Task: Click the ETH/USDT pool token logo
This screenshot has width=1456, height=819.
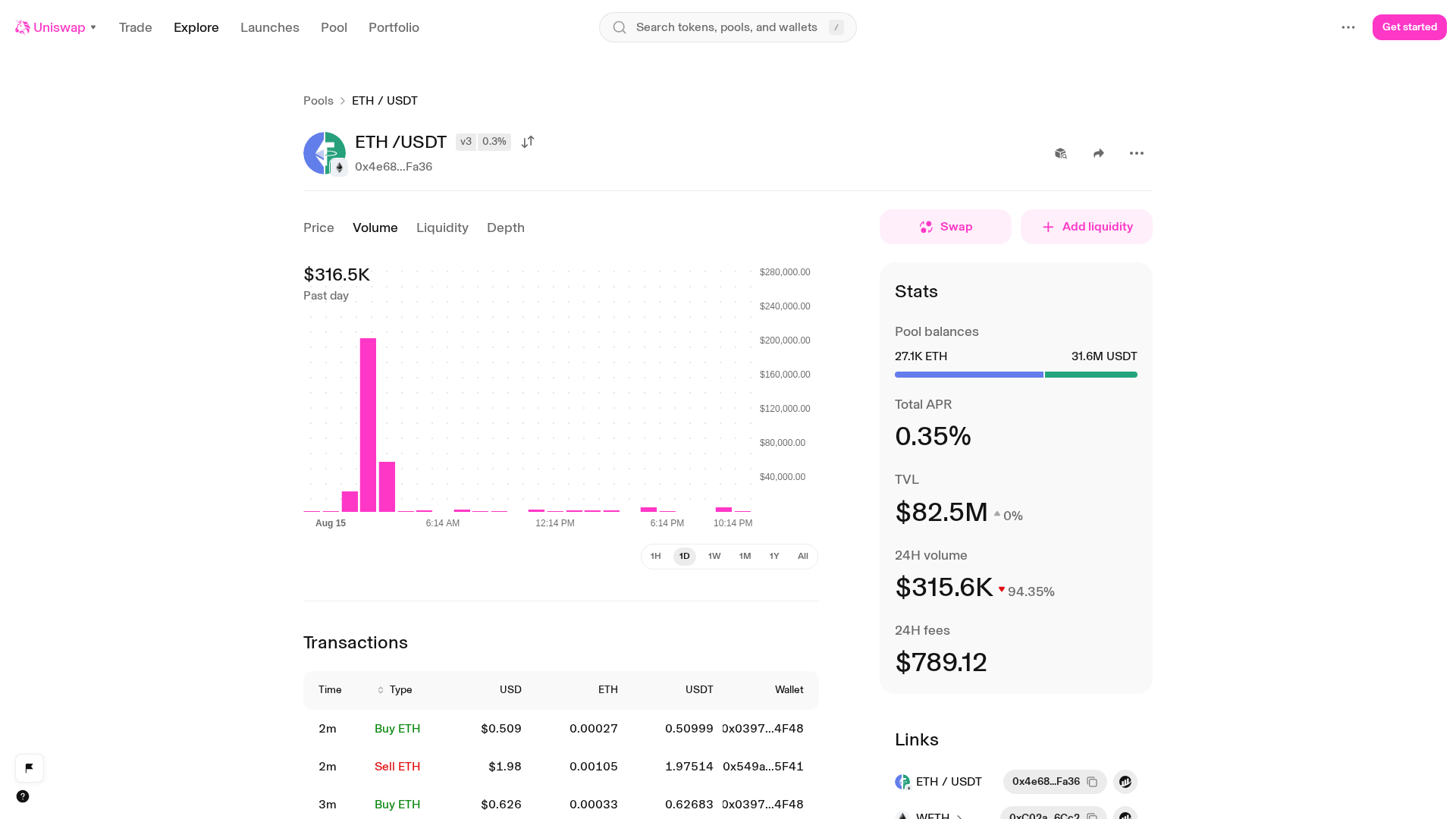Action: point(325,153)
